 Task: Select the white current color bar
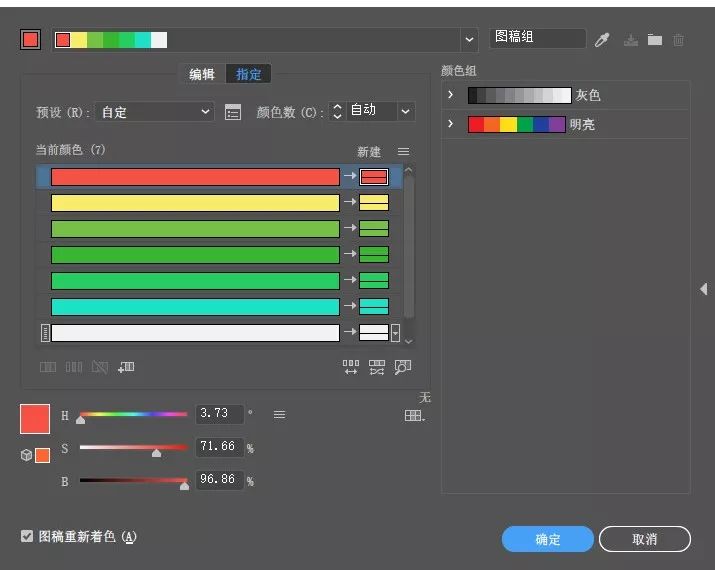point(195,333)
